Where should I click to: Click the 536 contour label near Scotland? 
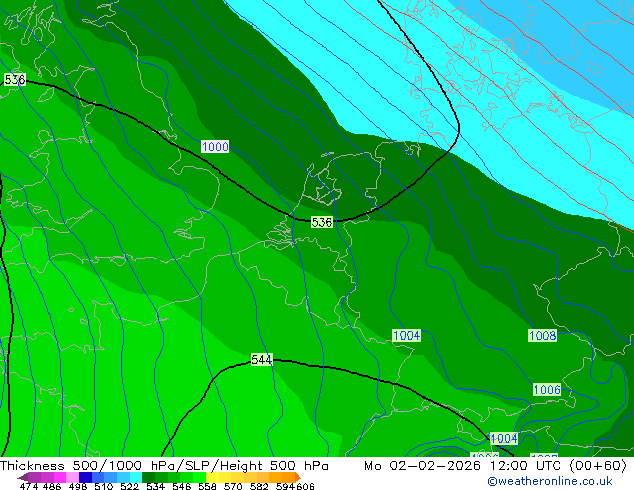pos(15,79)
